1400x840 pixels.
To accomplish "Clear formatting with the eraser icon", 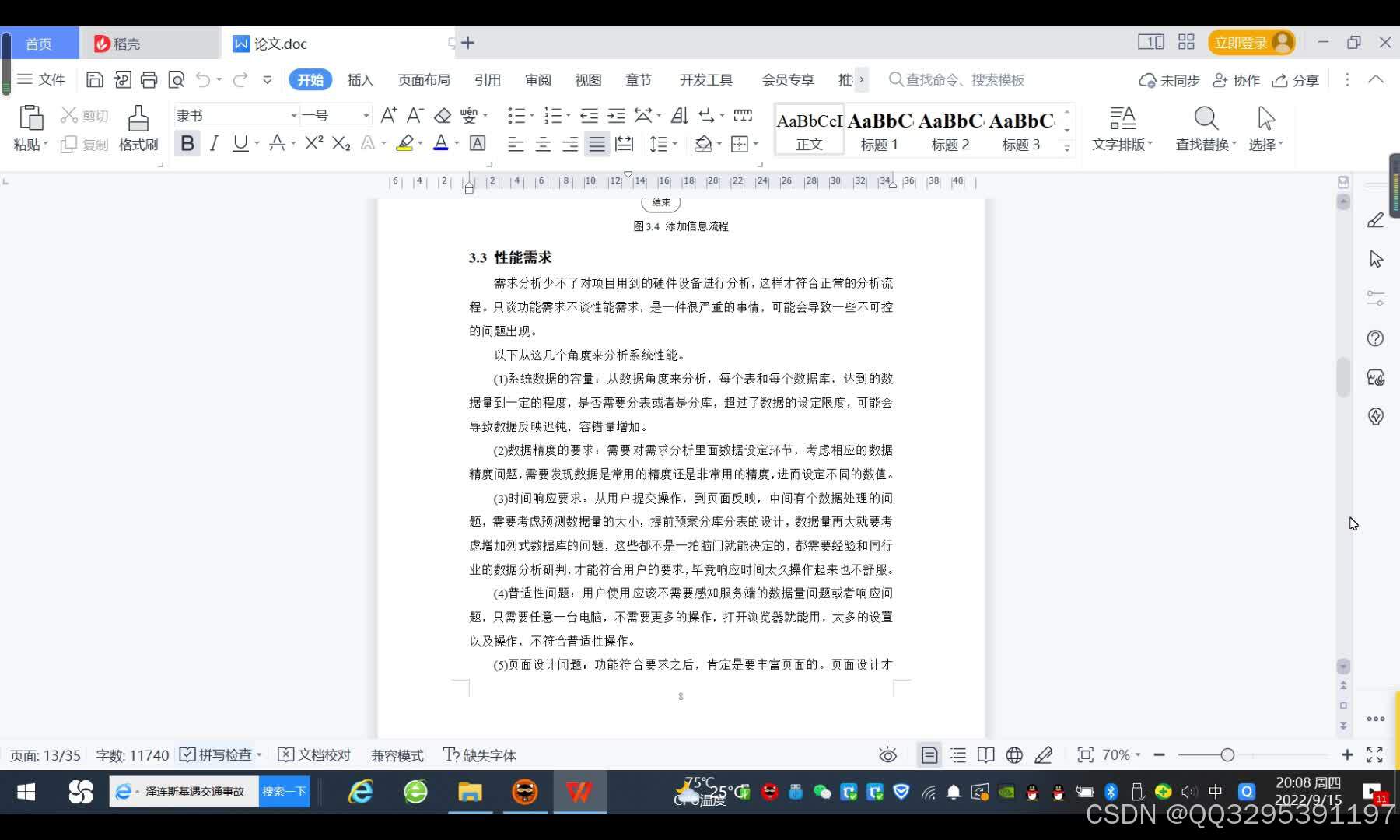I will tap(443, 116).
